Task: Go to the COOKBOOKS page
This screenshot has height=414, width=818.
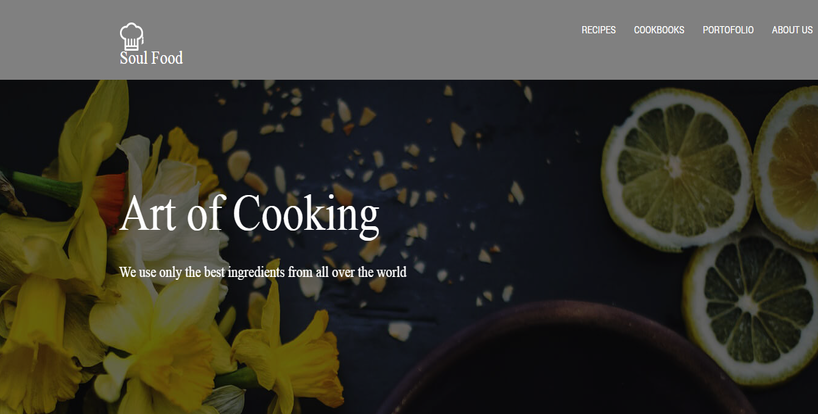Action: click(659, 30)
